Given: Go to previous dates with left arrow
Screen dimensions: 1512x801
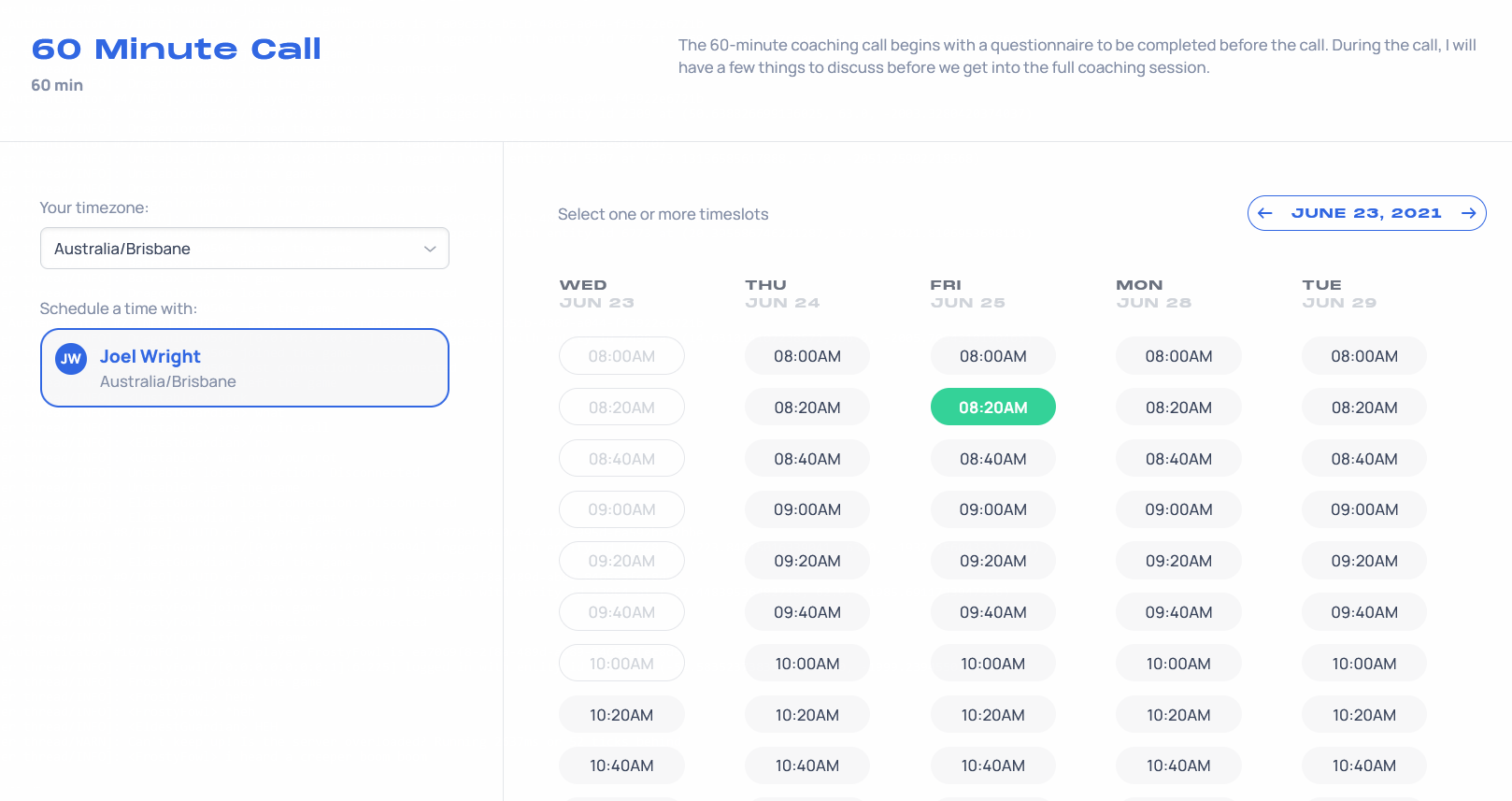Looking at the screenshot, I should click(1265, 213).
